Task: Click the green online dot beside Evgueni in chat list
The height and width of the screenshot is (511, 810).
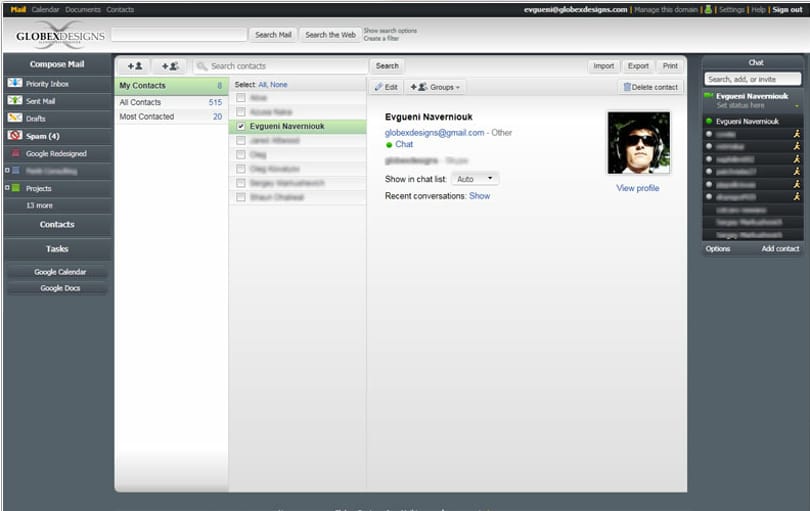Action: (x=709, y=121)
